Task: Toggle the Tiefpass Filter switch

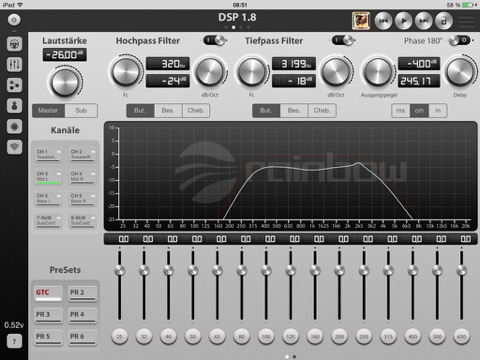Action: [x=343, y=40]
